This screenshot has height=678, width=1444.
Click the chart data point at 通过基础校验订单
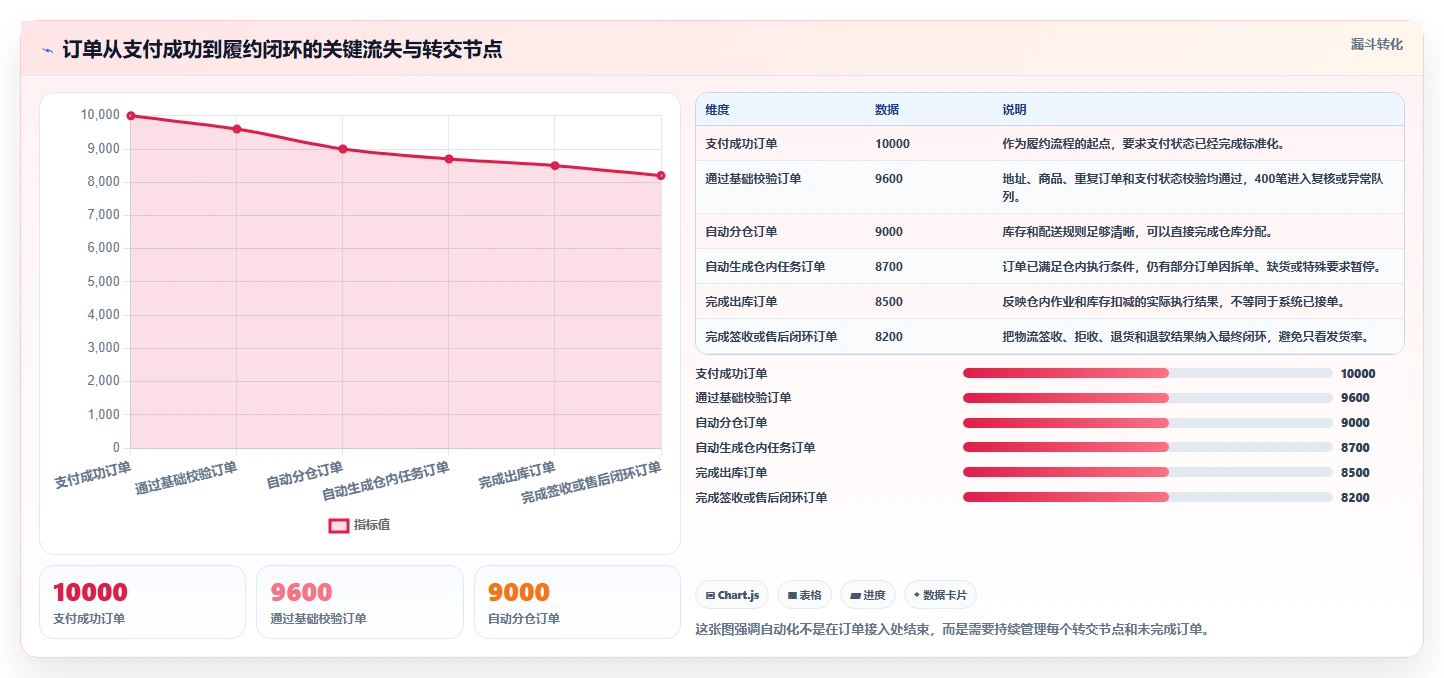(x=237, y=129)
